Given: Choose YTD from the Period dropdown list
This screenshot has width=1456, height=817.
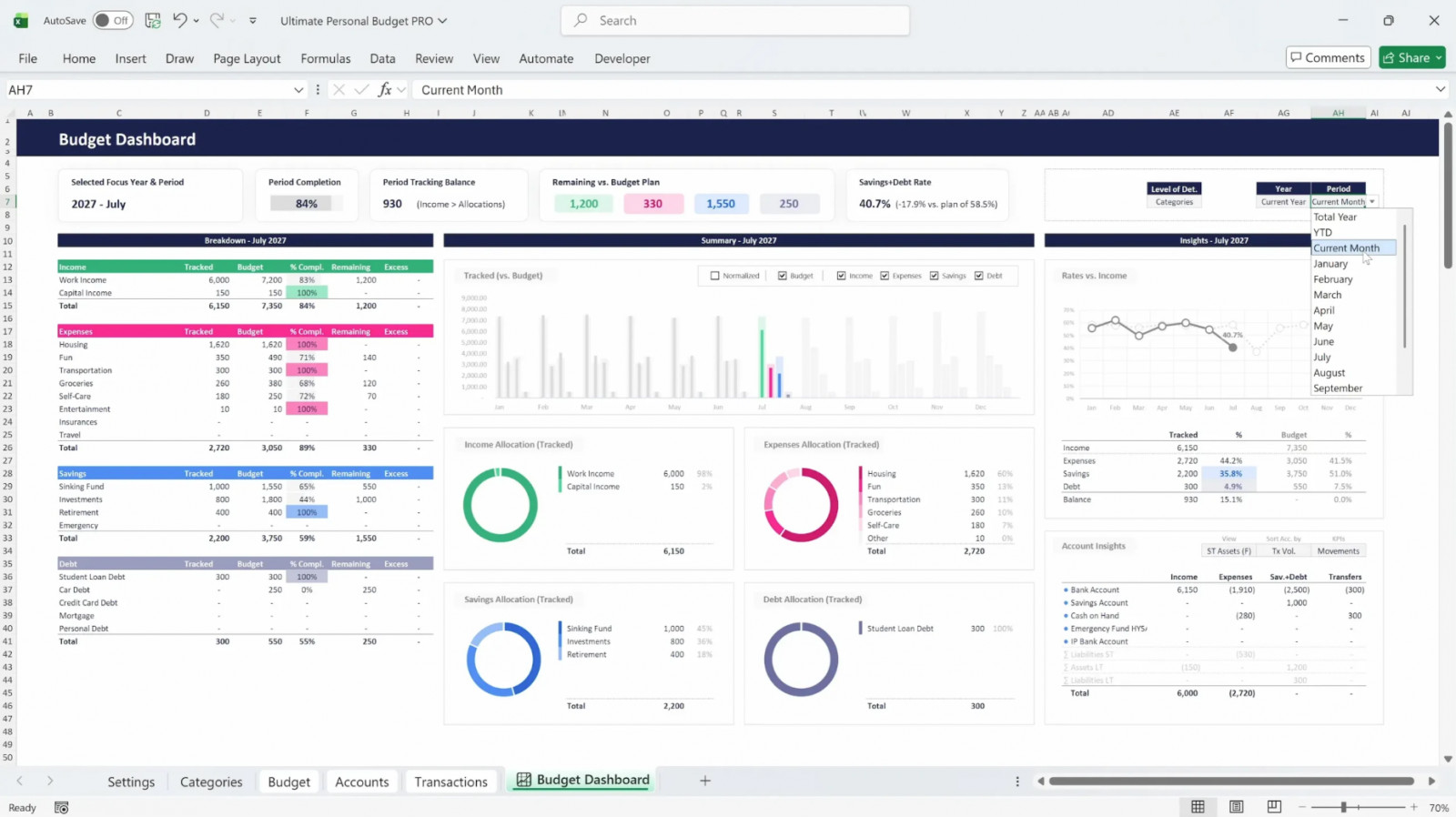Looking at the screenshot, I should coord(1322,233).
